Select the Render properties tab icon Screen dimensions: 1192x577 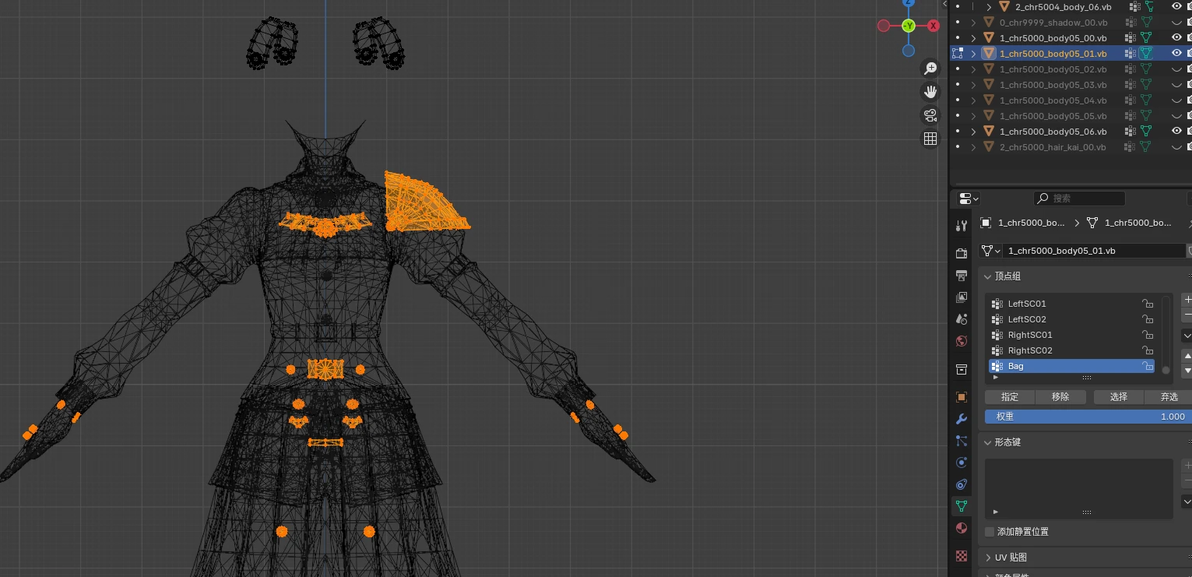961,253
